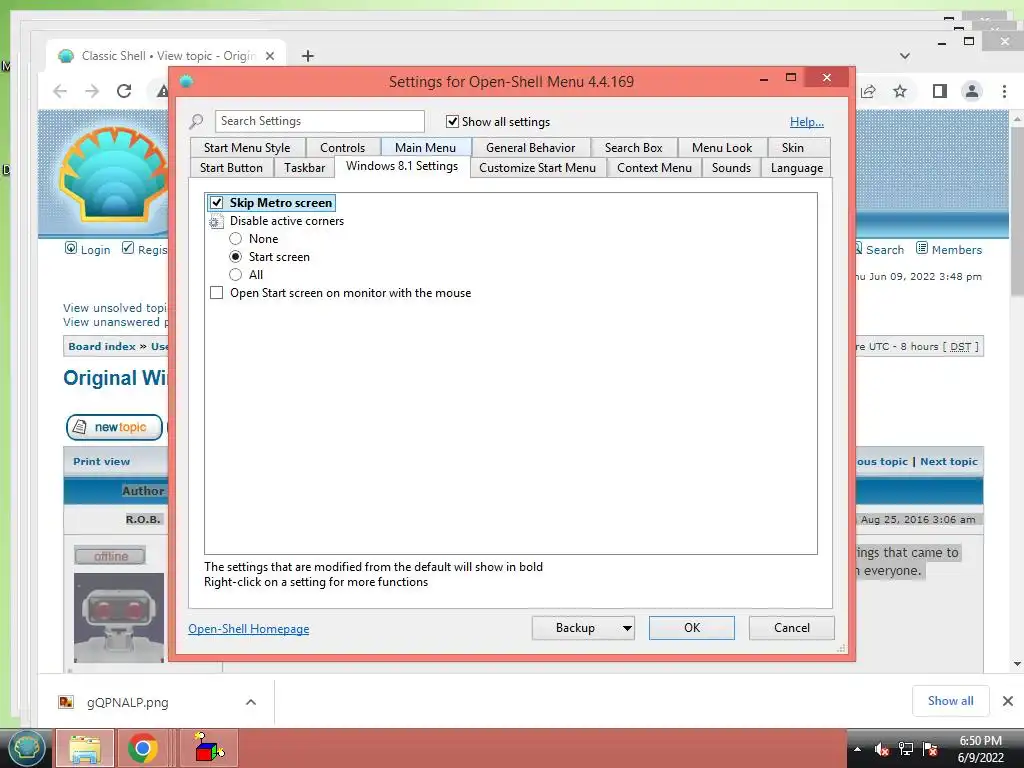
Task: Click the R.O.B. robot avatar image
Action: coord(119,618)
